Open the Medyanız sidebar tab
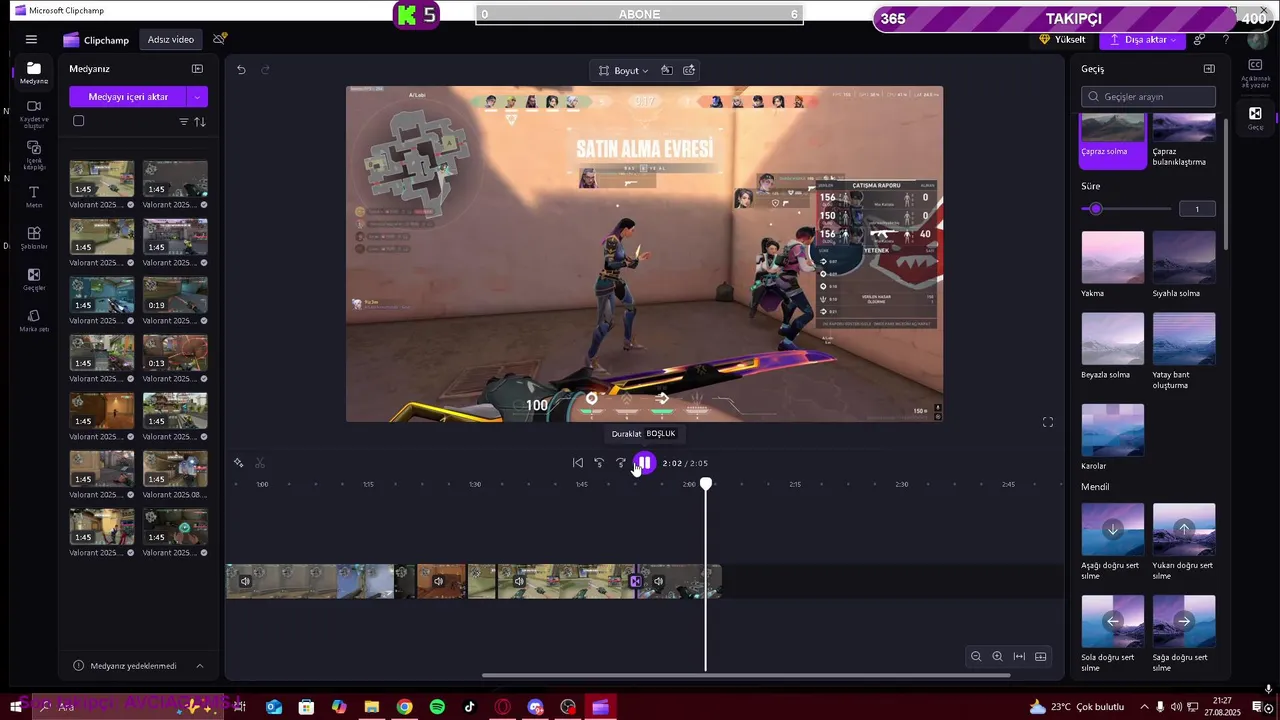 pyautogui.click(x=34, y=73)
